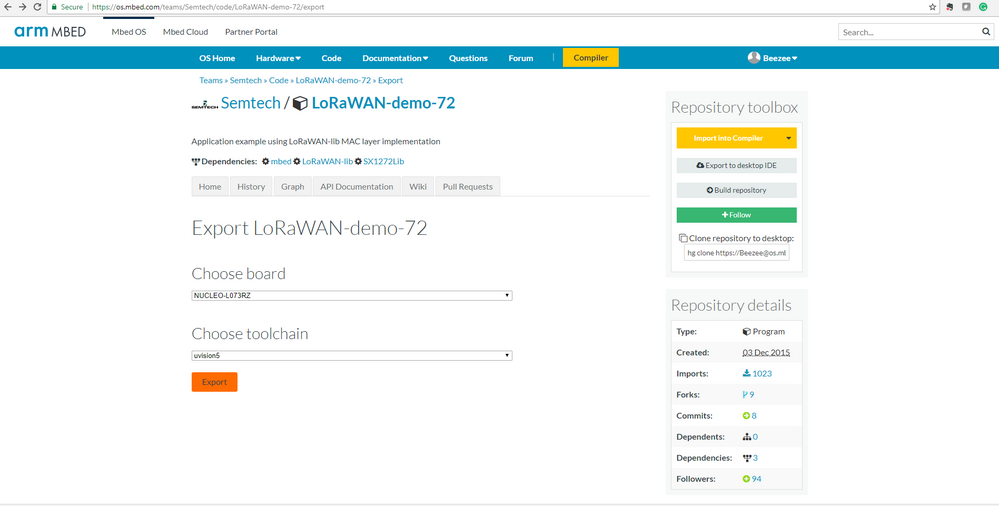
Task: Bookmark page with the star icon
Action: (933, 7)
